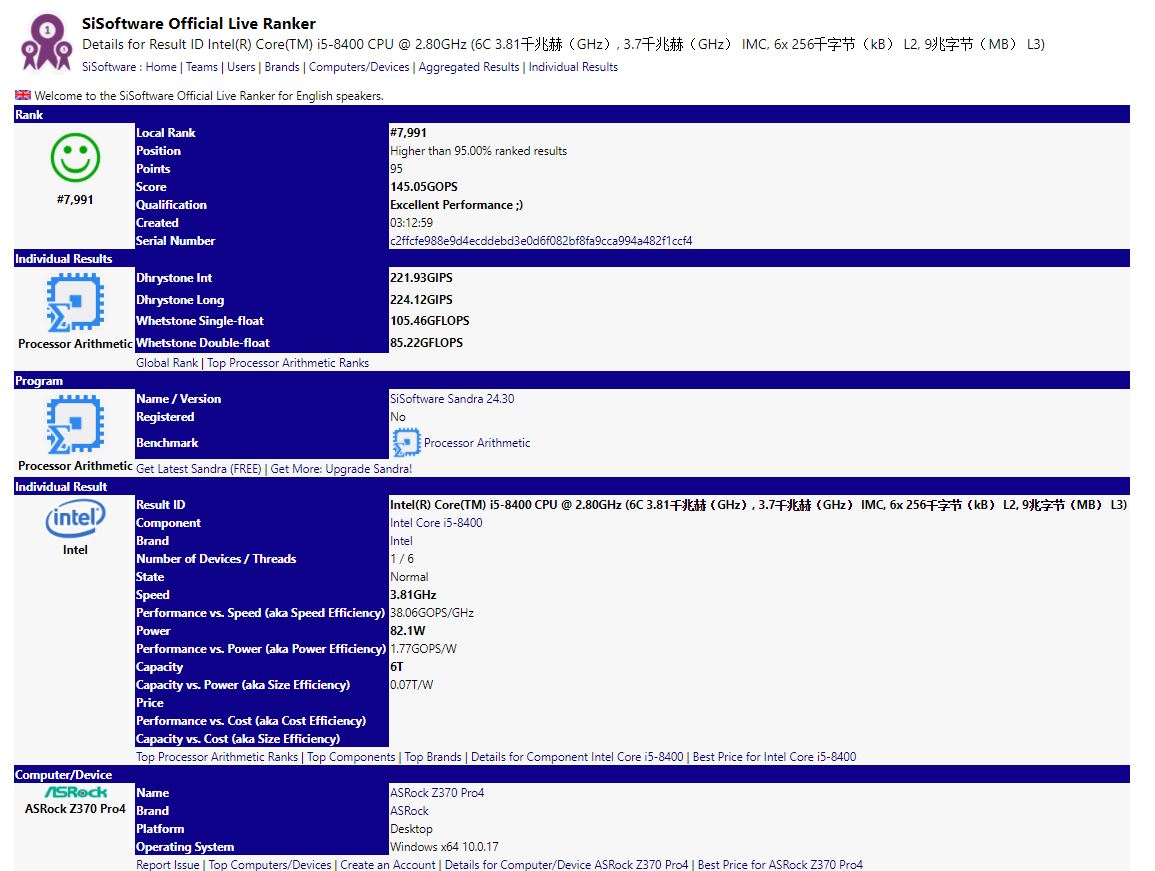Open the Computers/Devices navigation link

coord(359,67)
